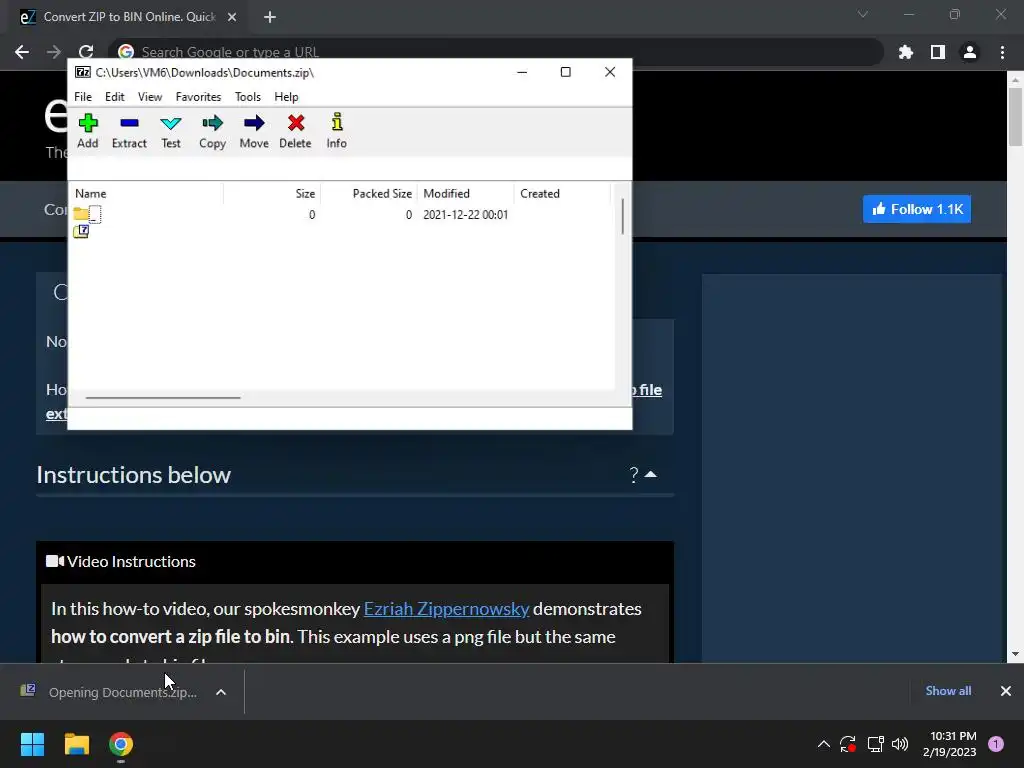
Task: Open a new Chrome tab
Action: click(270, 17)
